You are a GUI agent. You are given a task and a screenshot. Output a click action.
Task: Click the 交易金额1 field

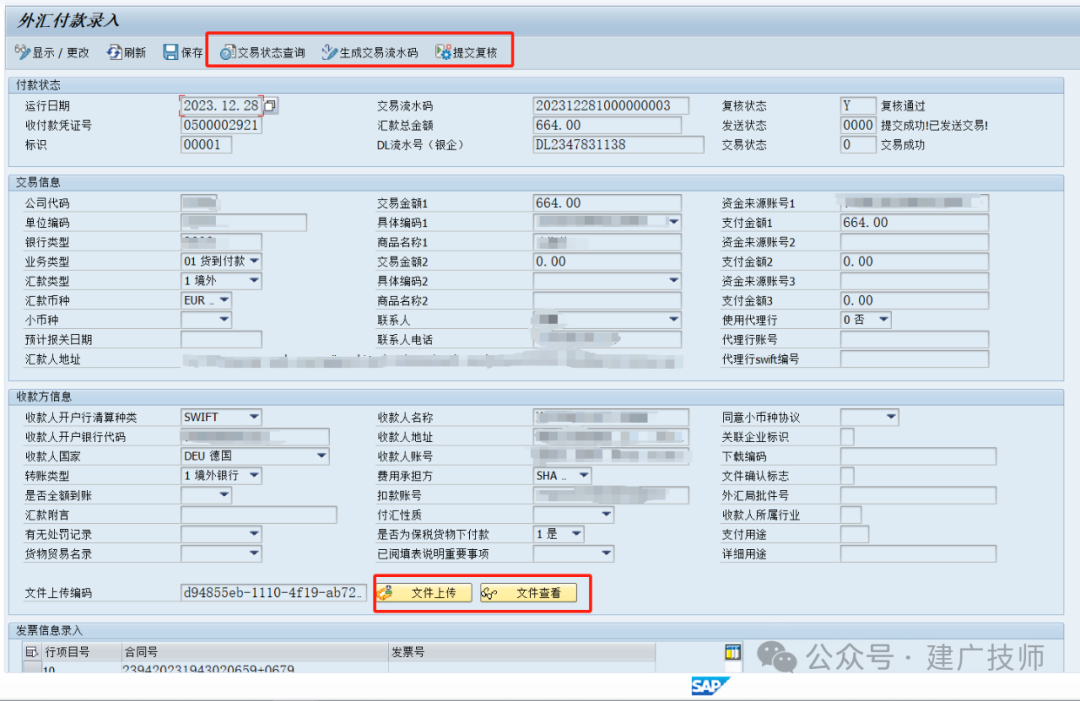(607, 203)
